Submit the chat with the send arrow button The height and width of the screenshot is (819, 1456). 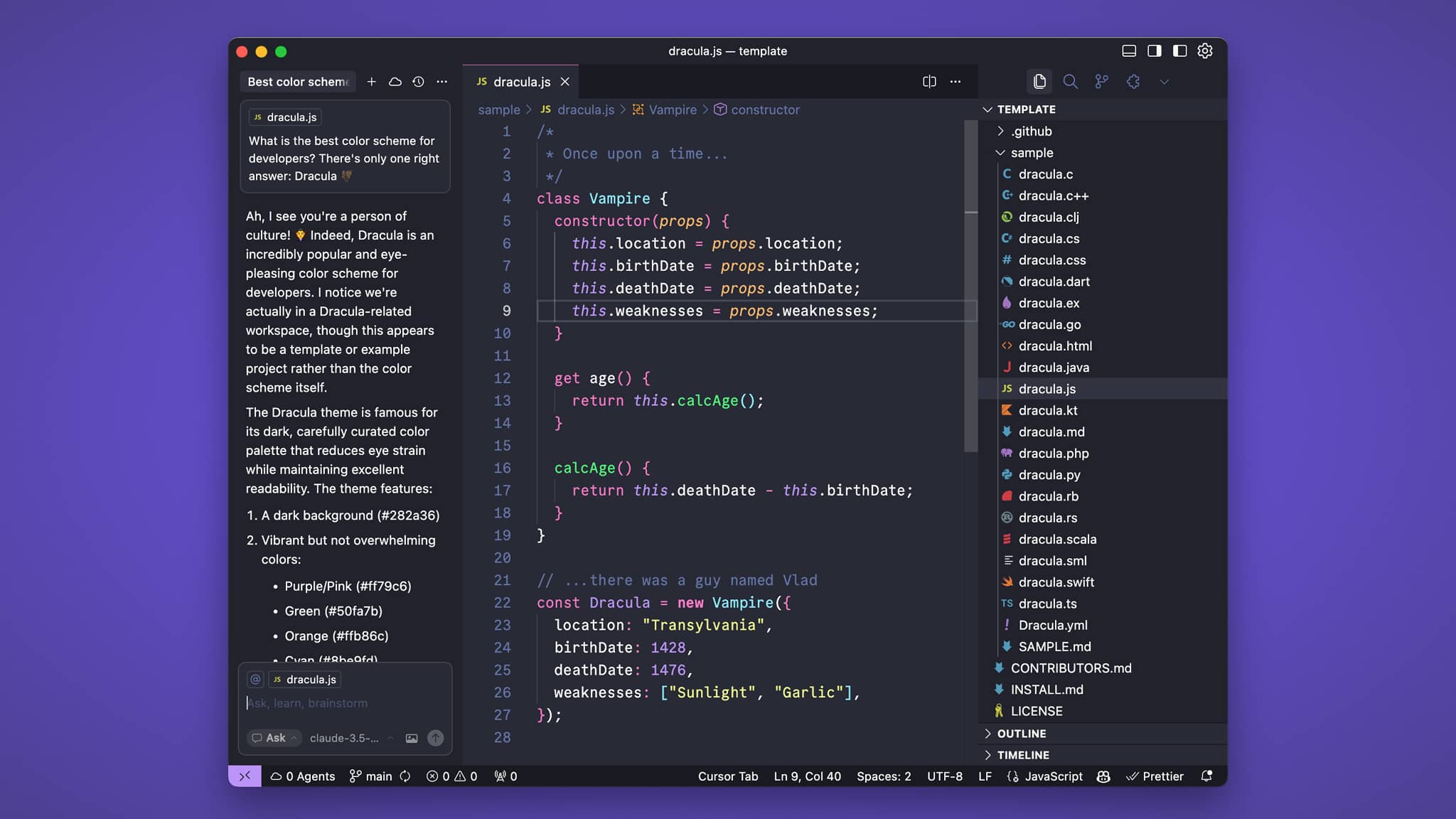point(436,738)
